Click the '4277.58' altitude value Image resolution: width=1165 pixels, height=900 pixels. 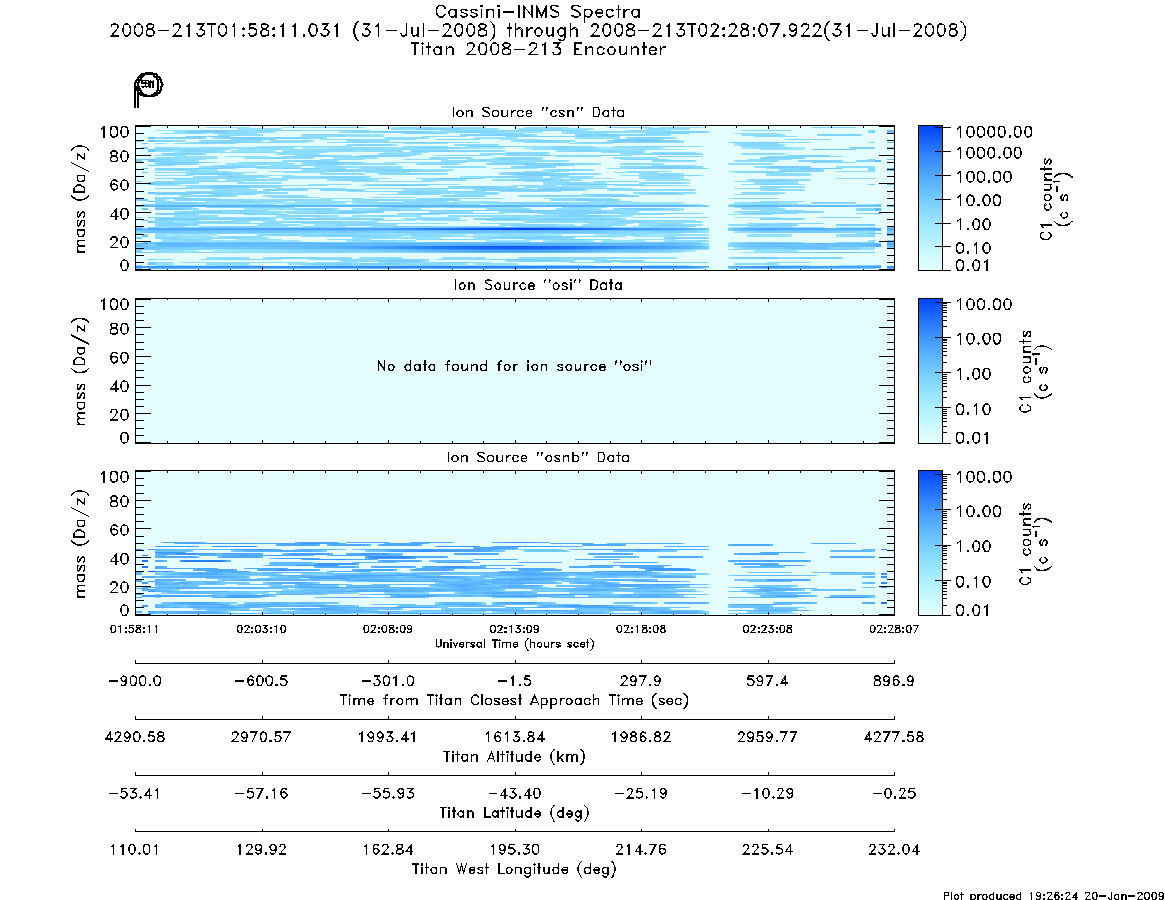pyautogui.click(x=894, y=737)
